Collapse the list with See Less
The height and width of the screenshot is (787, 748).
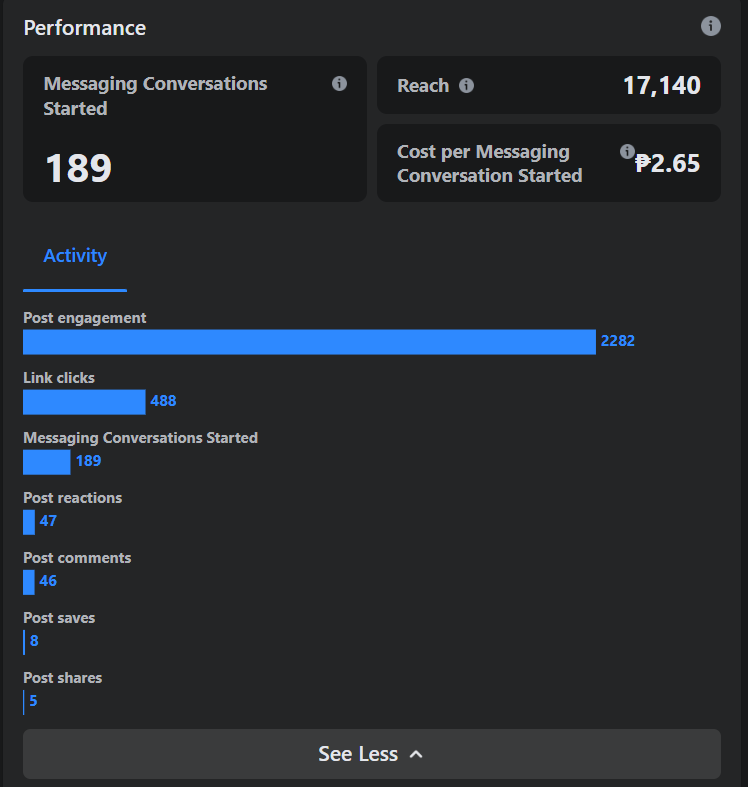372,754
